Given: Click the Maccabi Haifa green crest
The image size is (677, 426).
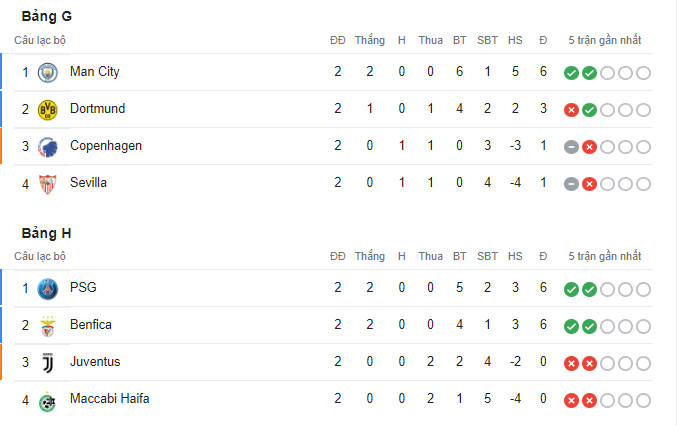Looking at the screenshot, I should pos(47,401).
